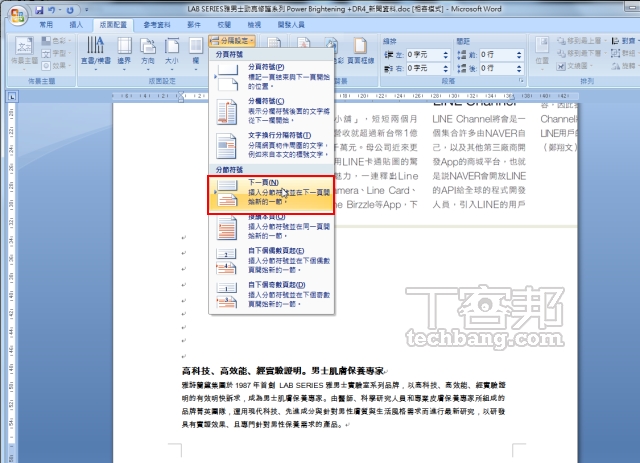Choose 接續本頁(O) continuous section break

pos(271,227)
